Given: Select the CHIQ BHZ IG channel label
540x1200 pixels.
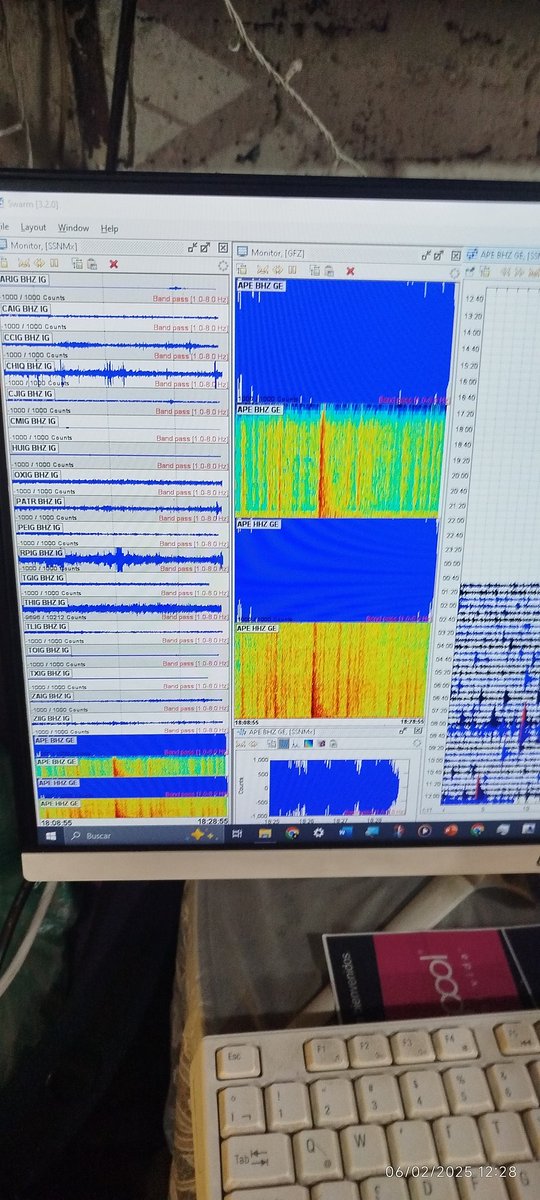Looking at the screenshot, I should click(x=29, y=366).
